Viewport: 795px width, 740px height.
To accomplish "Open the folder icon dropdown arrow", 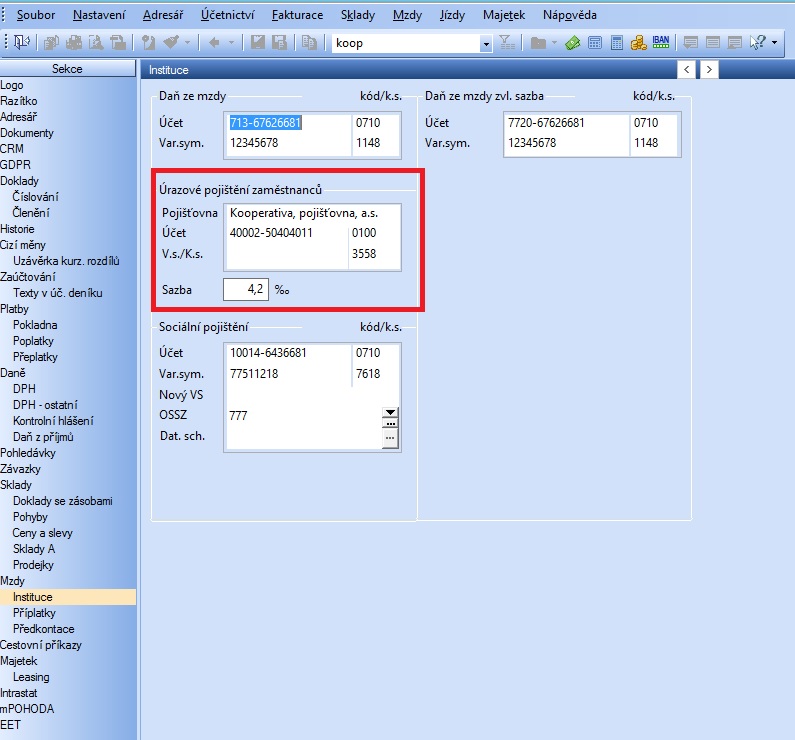I will 554,43.
